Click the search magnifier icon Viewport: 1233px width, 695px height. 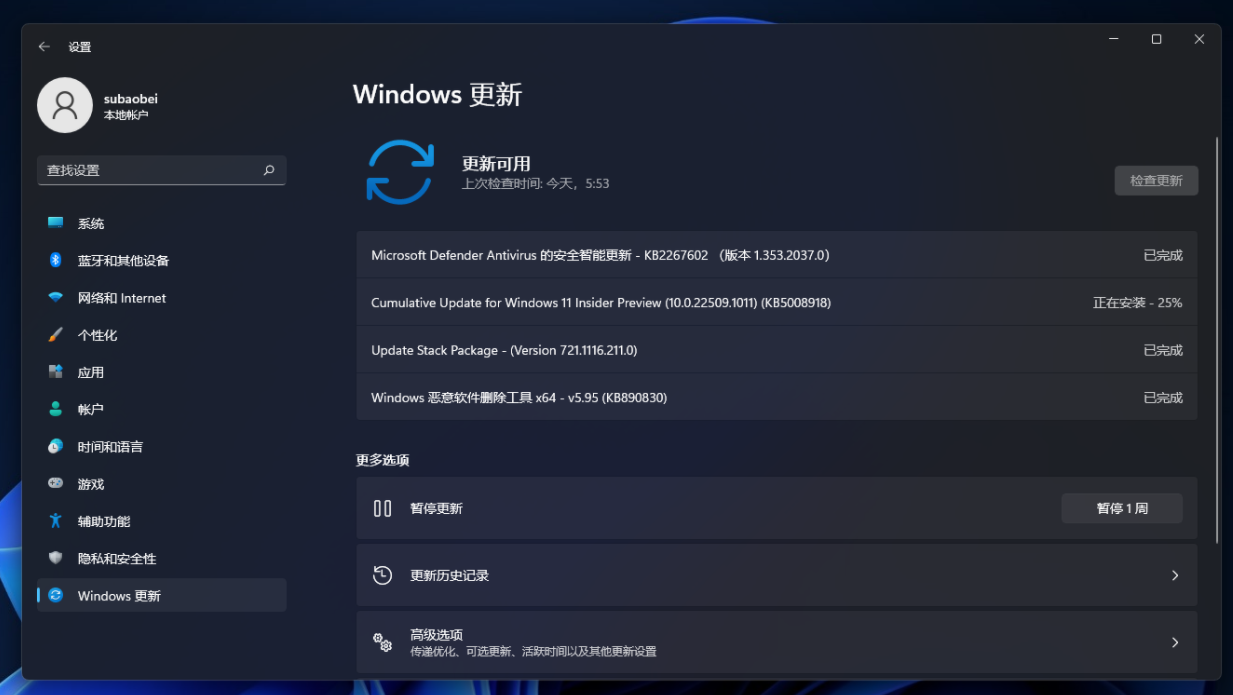[x=269, y=170]
